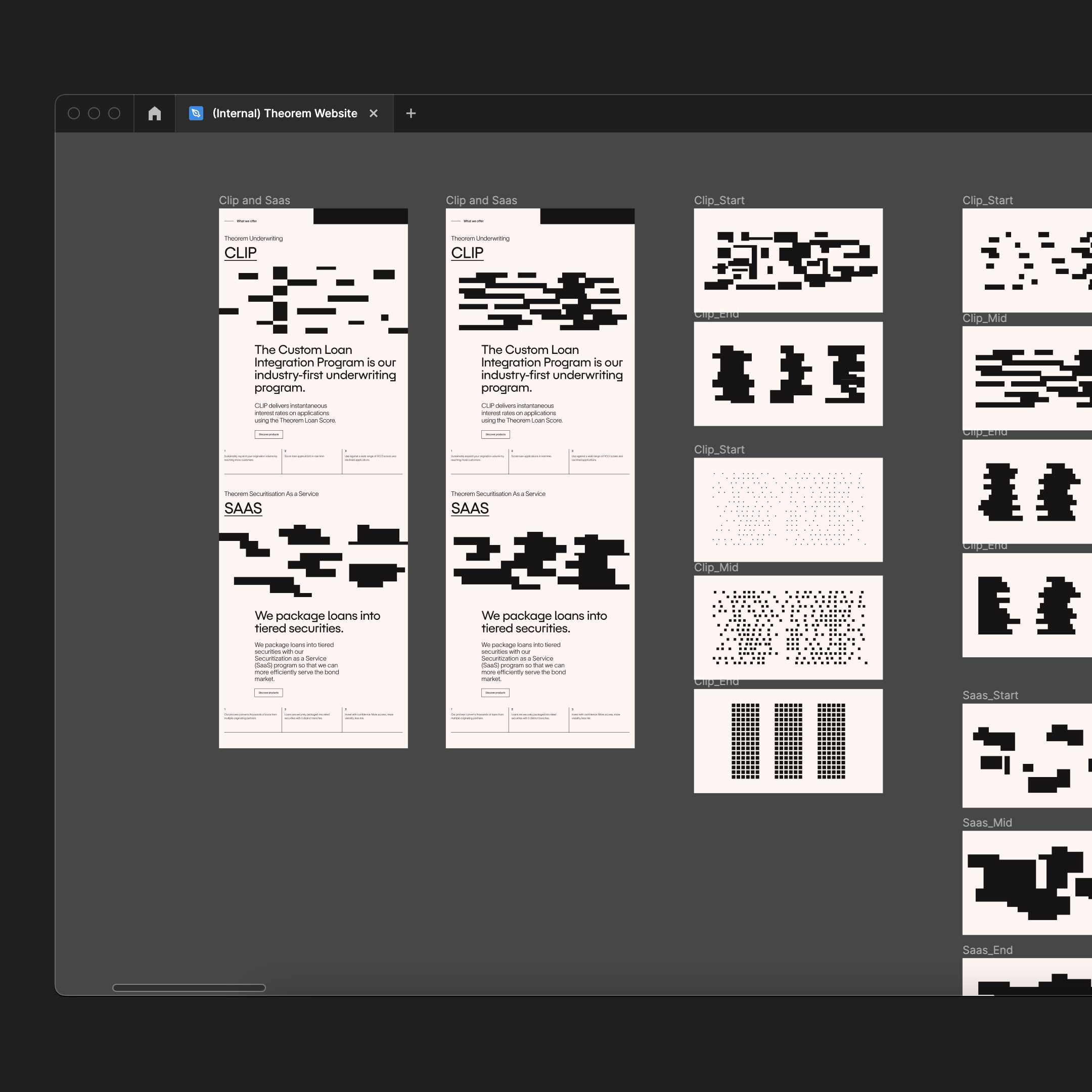Click the first macOS window control circle
Image resolution: width=1092 pixels, height=1092 pixels.
tap(73, 114)
